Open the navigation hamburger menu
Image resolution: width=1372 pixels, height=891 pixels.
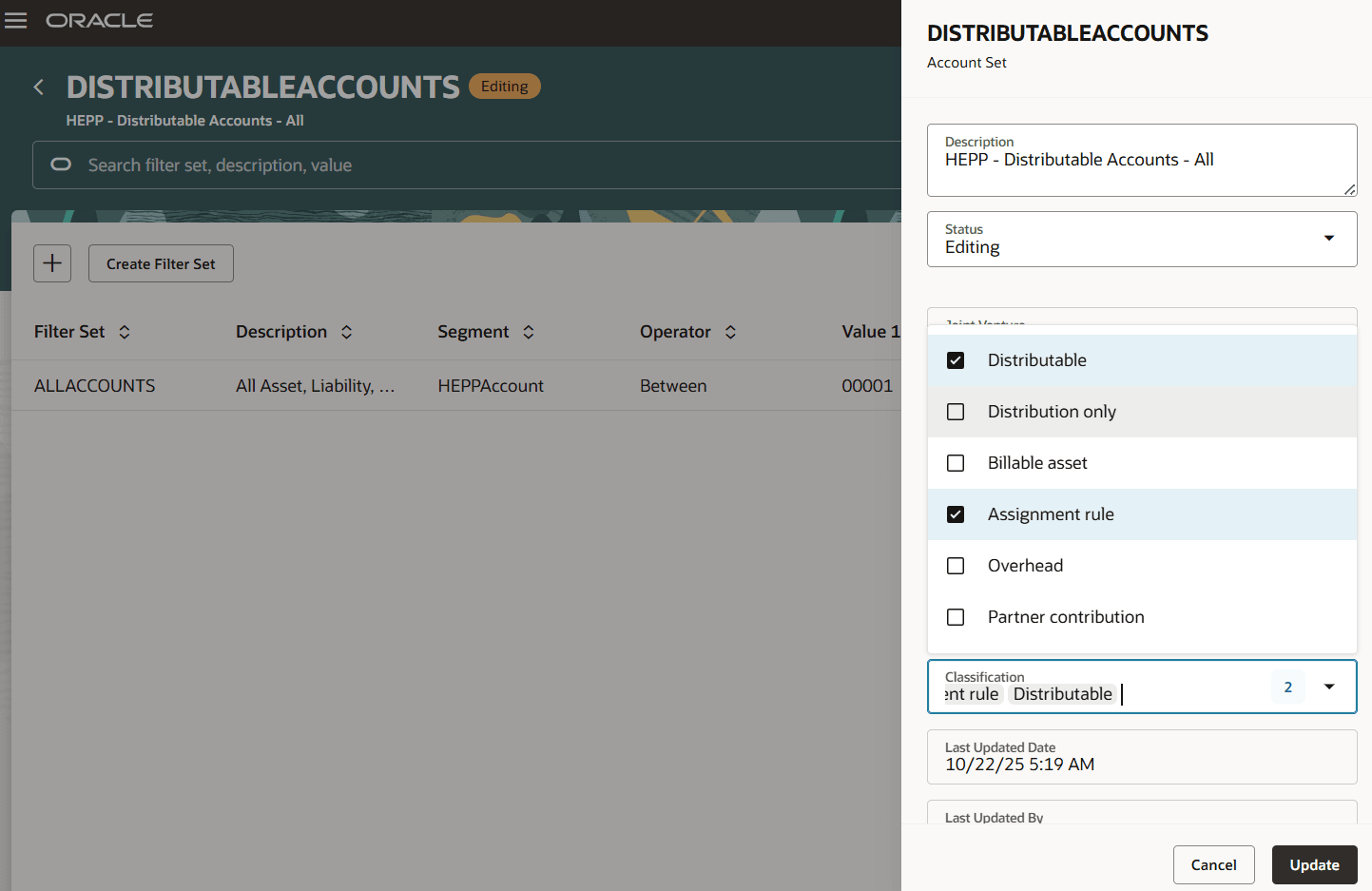[15, 20]
